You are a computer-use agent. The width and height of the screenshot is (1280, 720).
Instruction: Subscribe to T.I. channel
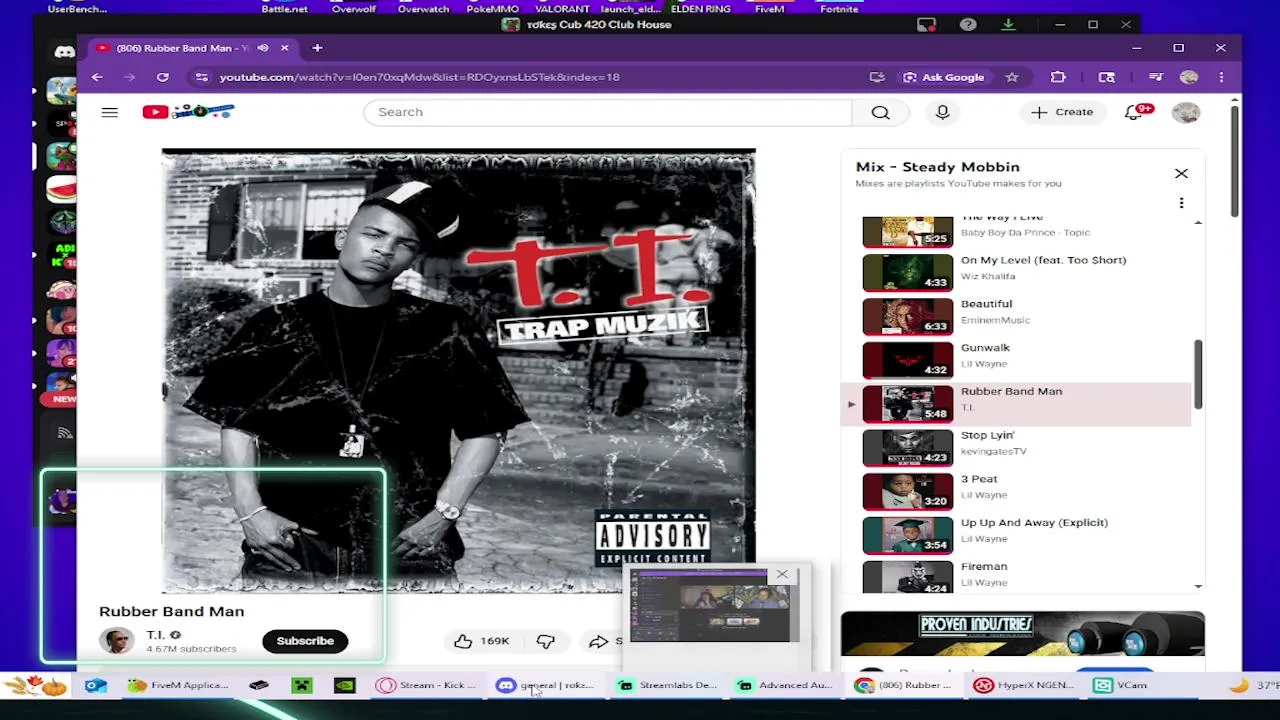coord(305,641)
